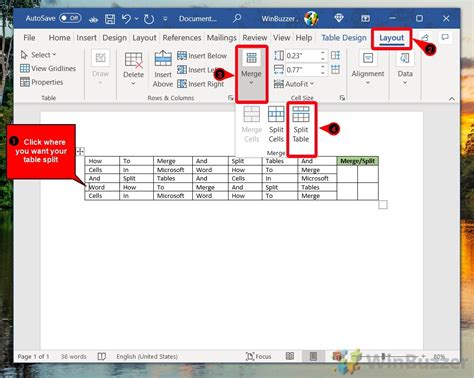Switch to the View tab

pyautogui.click(x=281, y=38)
